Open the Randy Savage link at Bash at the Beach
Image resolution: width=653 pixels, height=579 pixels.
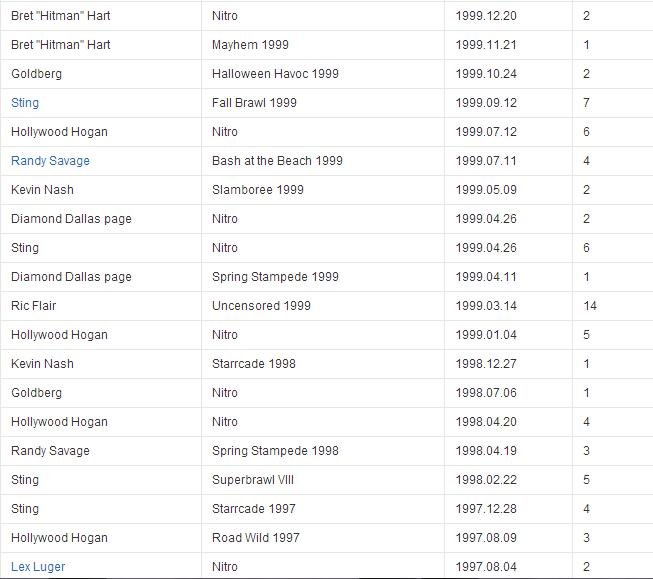50,161
